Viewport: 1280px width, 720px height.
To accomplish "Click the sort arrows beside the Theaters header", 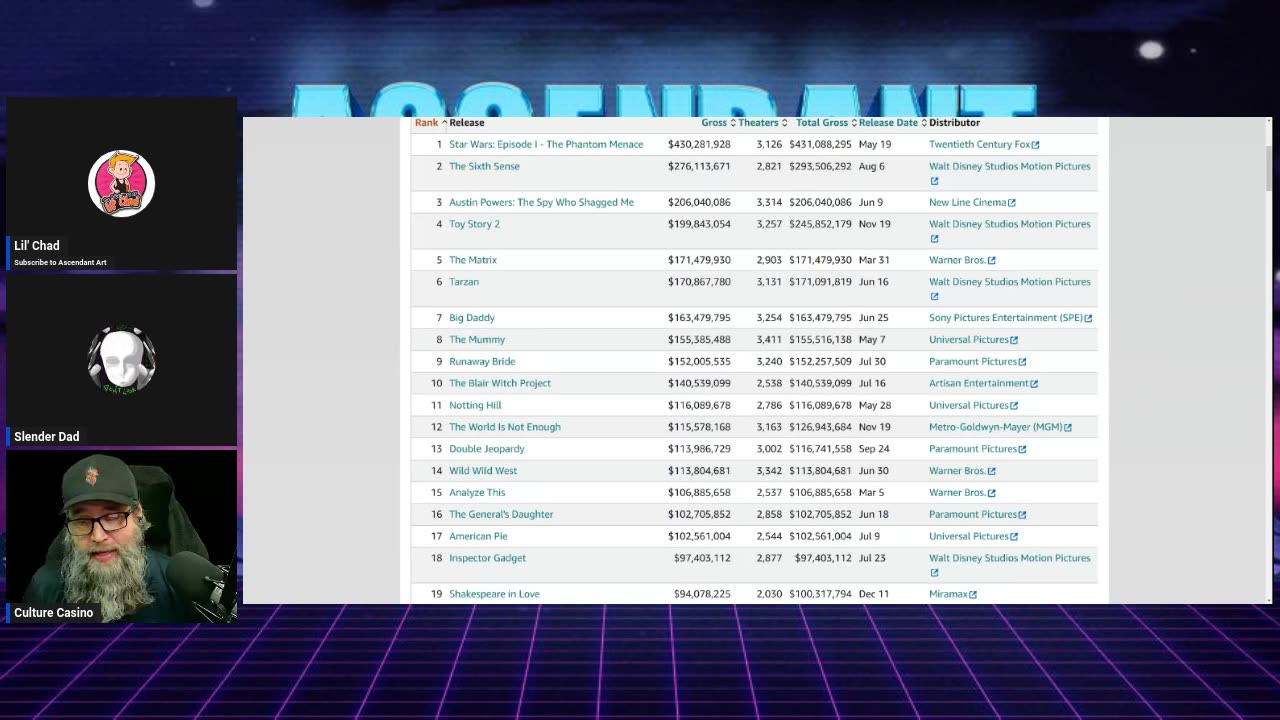I will click(x=784, y=123).
